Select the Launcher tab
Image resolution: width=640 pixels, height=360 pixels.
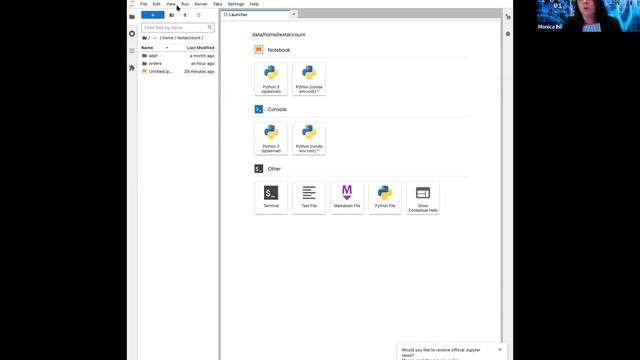[x=255, y=15]
